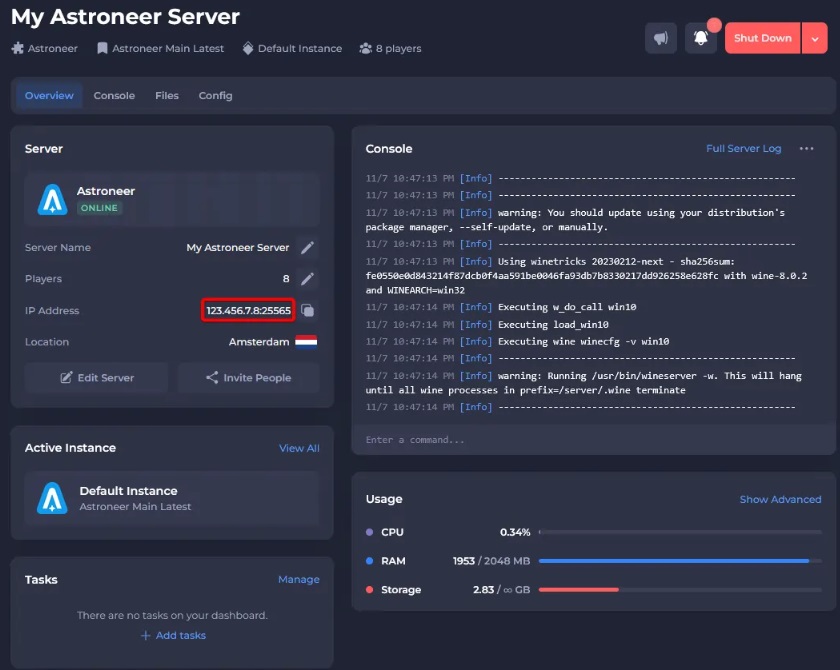This screenshot has width=840, height=670.
Task: Click the 1953 / 2048 MB RAM value
Action: point(491,561)
